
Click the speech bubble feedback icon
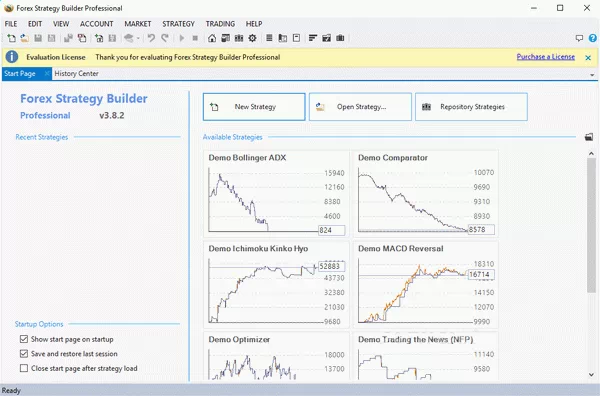tap(579, 38)
